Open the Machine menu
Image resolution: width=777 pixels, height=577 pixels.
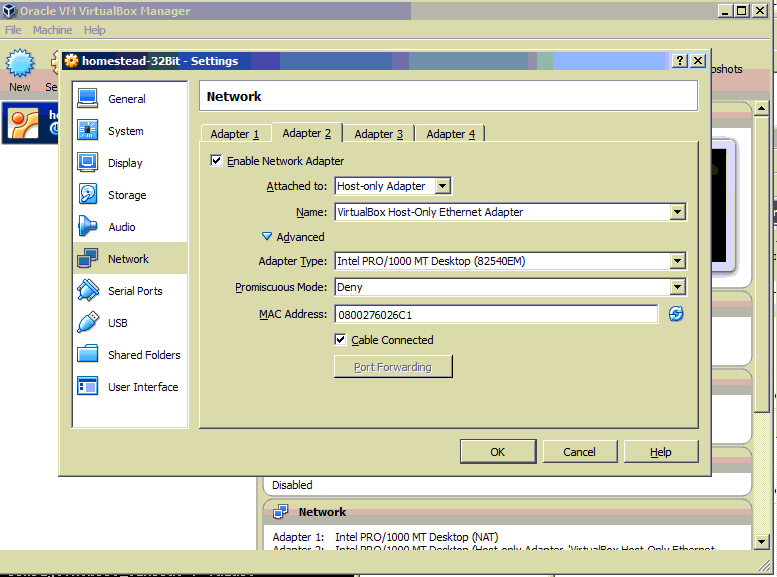point(53,30)
